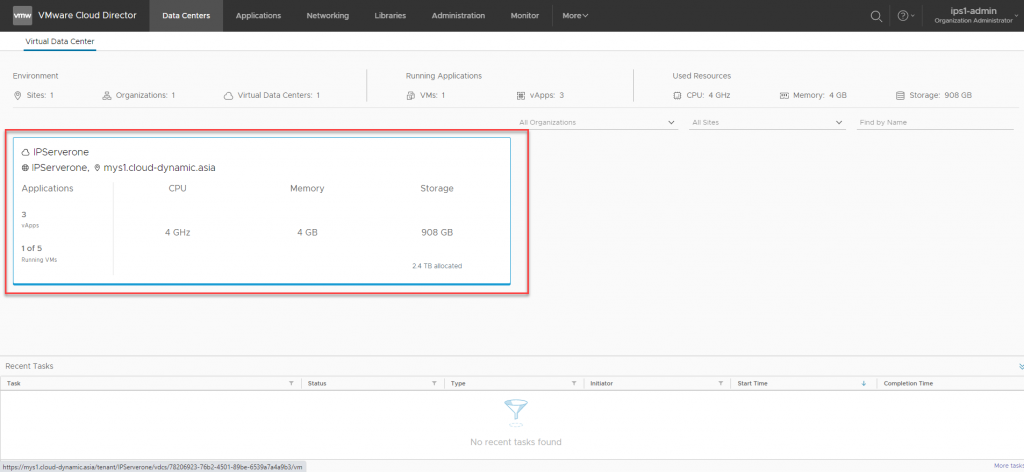Open the More menu in navigation

(575, 16)
